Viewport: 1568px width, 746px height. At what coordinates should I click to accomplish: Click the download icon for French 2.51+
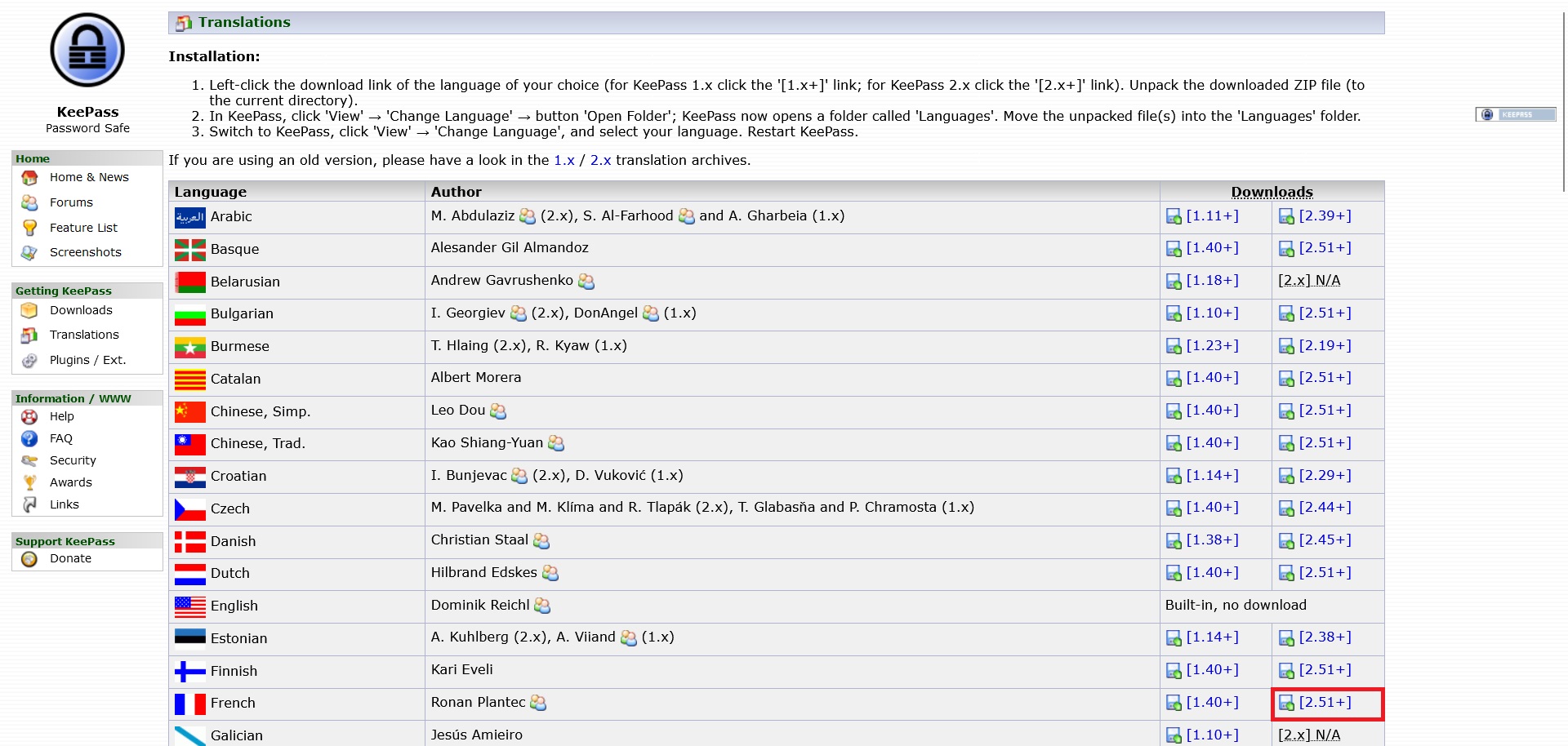click(1286, 704)
